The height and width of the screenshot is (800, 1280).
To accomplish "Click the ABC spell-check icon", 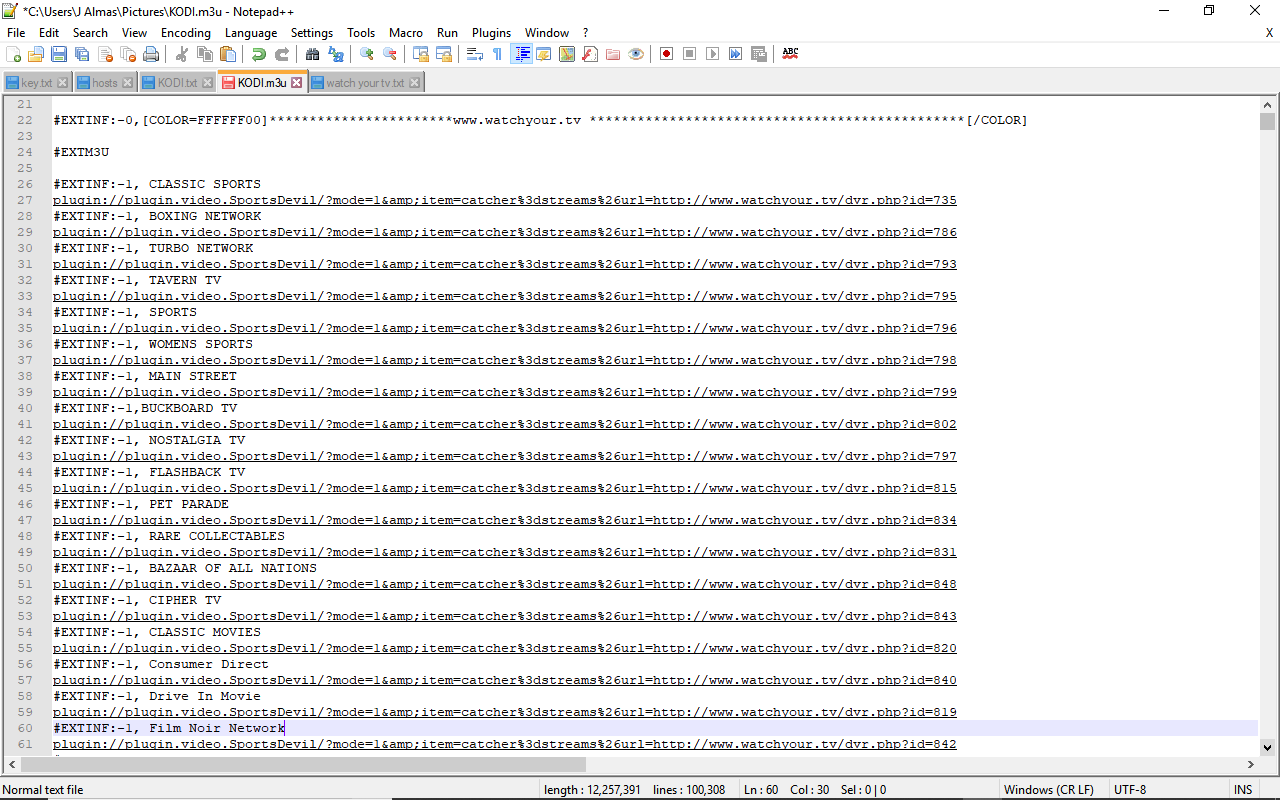I will pos(790,54).
